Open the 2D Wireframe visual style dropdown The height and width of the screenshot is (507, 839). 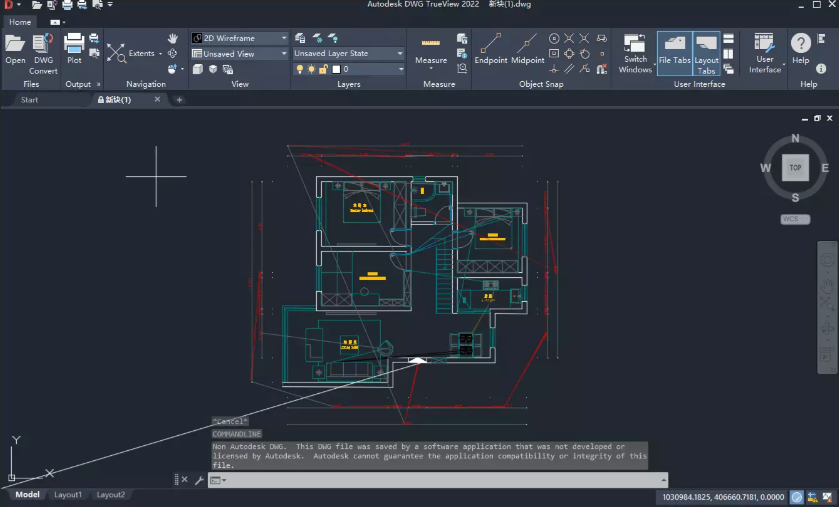[239, 38]
